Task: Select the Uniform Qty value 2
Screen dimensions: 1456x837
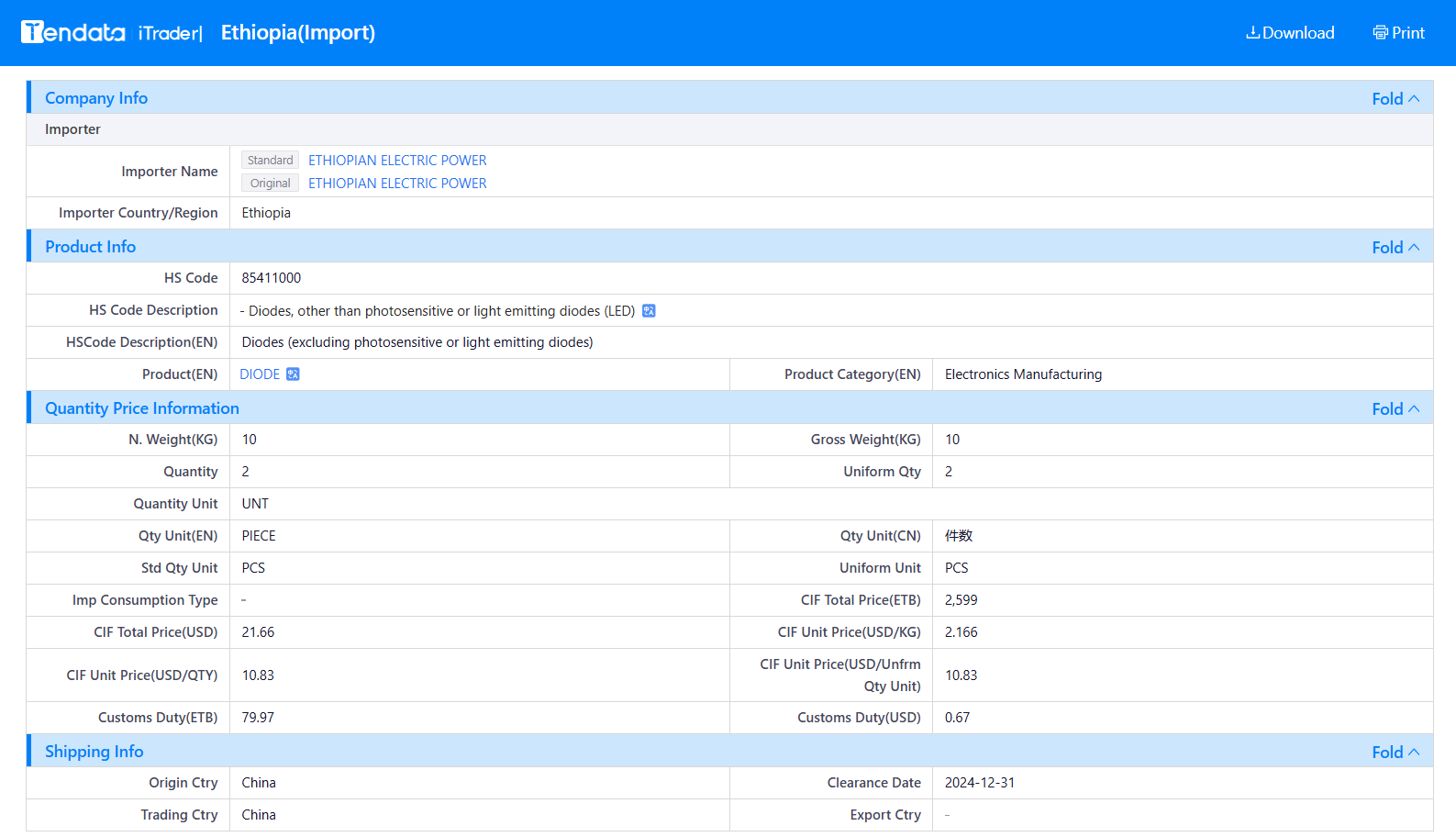Action: 949,472
